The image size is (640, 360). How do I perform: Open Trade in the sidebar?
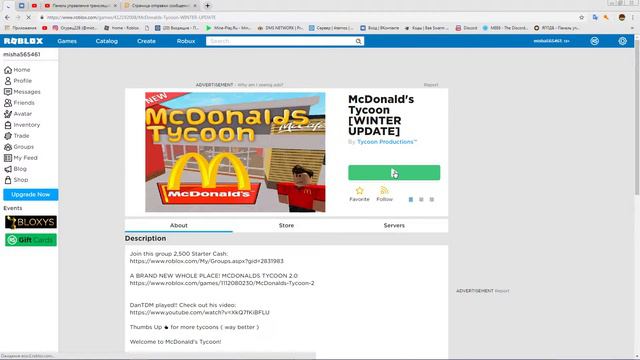[x=17, y=136]
